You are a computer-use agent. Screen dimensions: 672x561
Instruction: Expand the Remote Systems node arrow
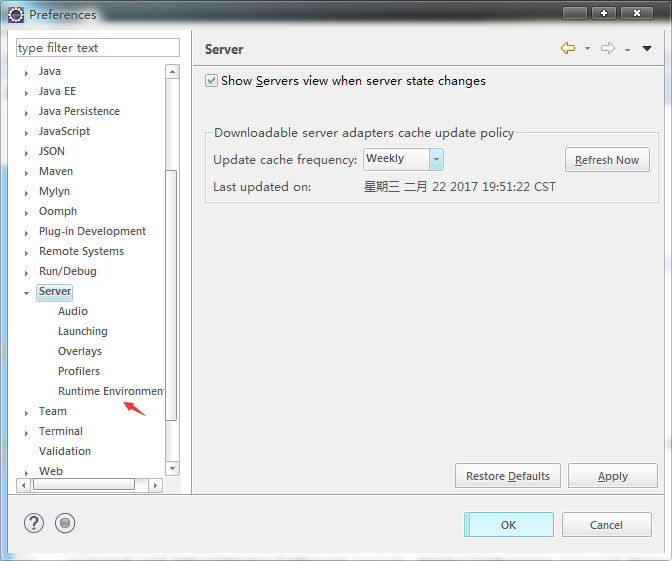click(x=27, y=253)
